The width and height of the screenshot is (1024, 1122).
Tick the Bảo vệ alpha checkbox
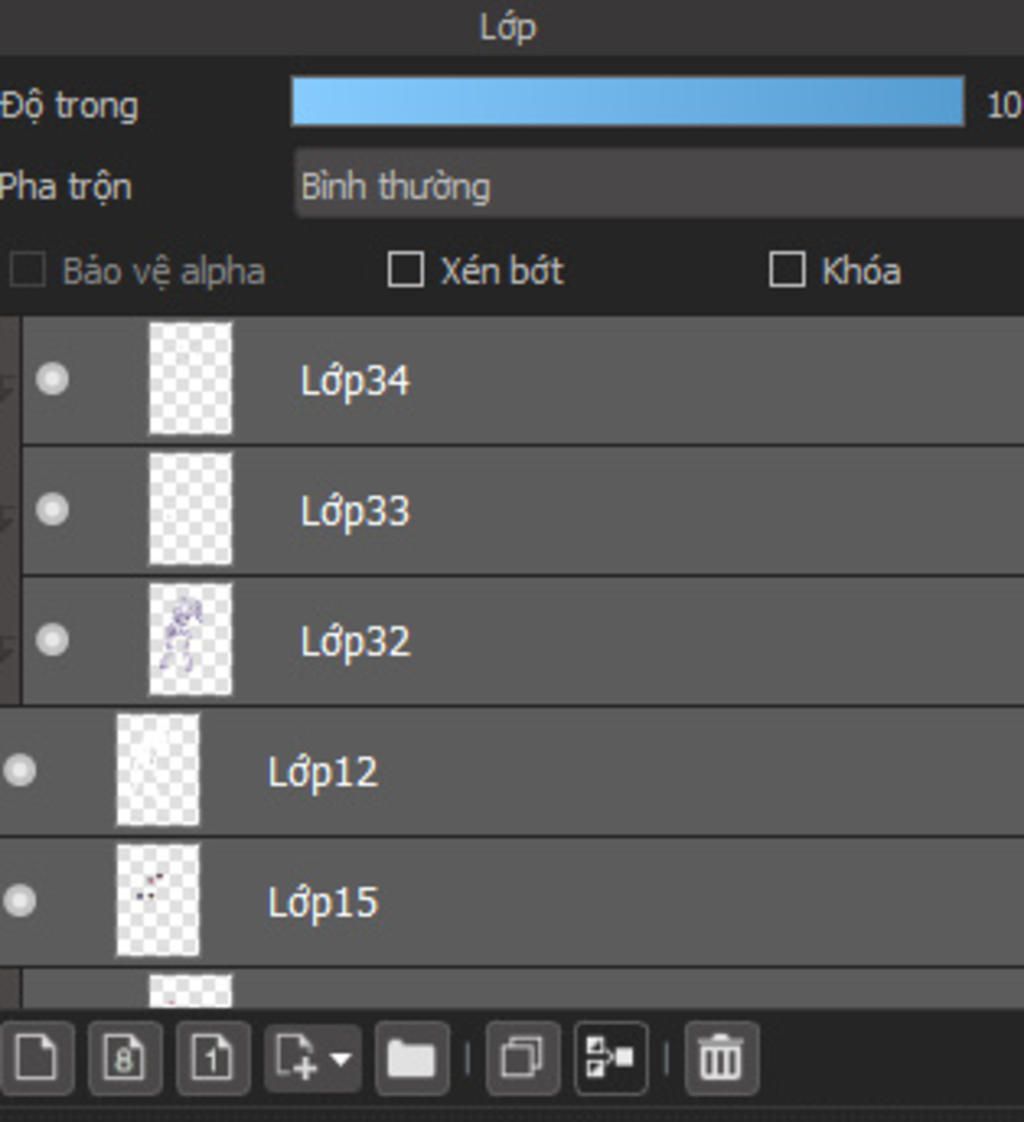[x=27, y=270]
